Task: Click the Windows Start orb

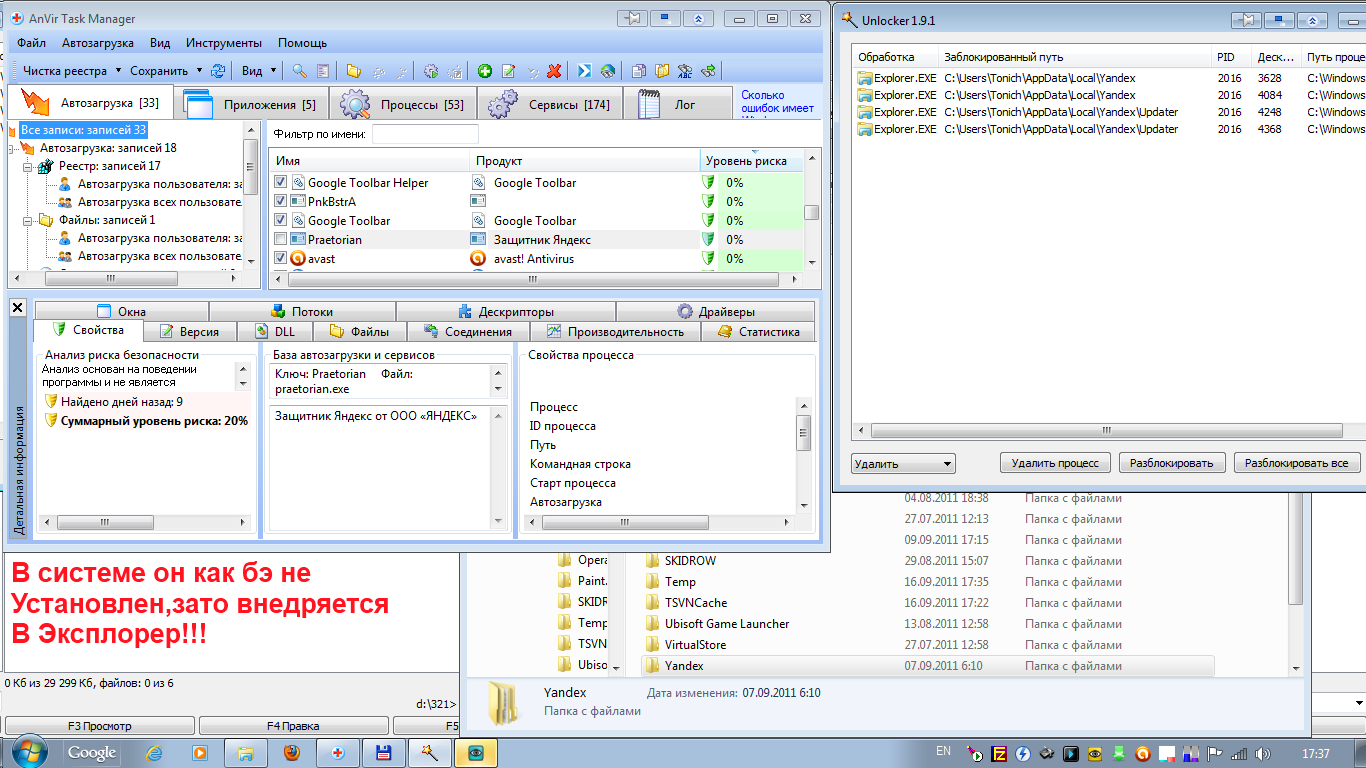Action: pyautogui.click(x=28, y=752)
